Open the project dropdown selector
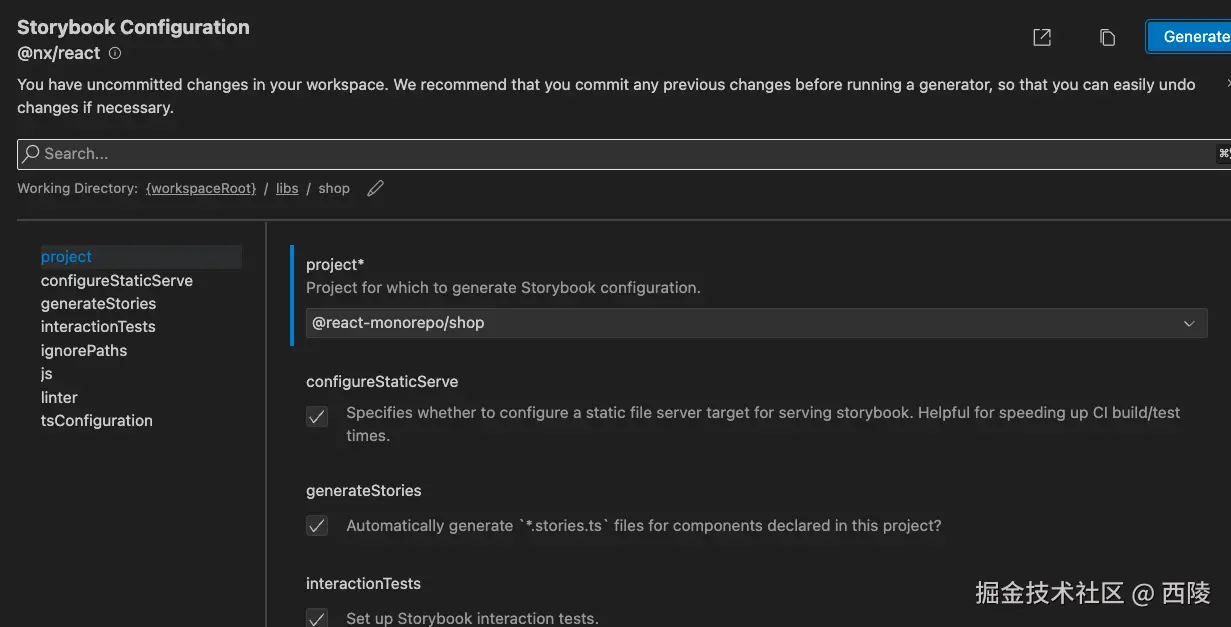The width and height of the screenshot is (1231, 627). (x=756, y=323)
